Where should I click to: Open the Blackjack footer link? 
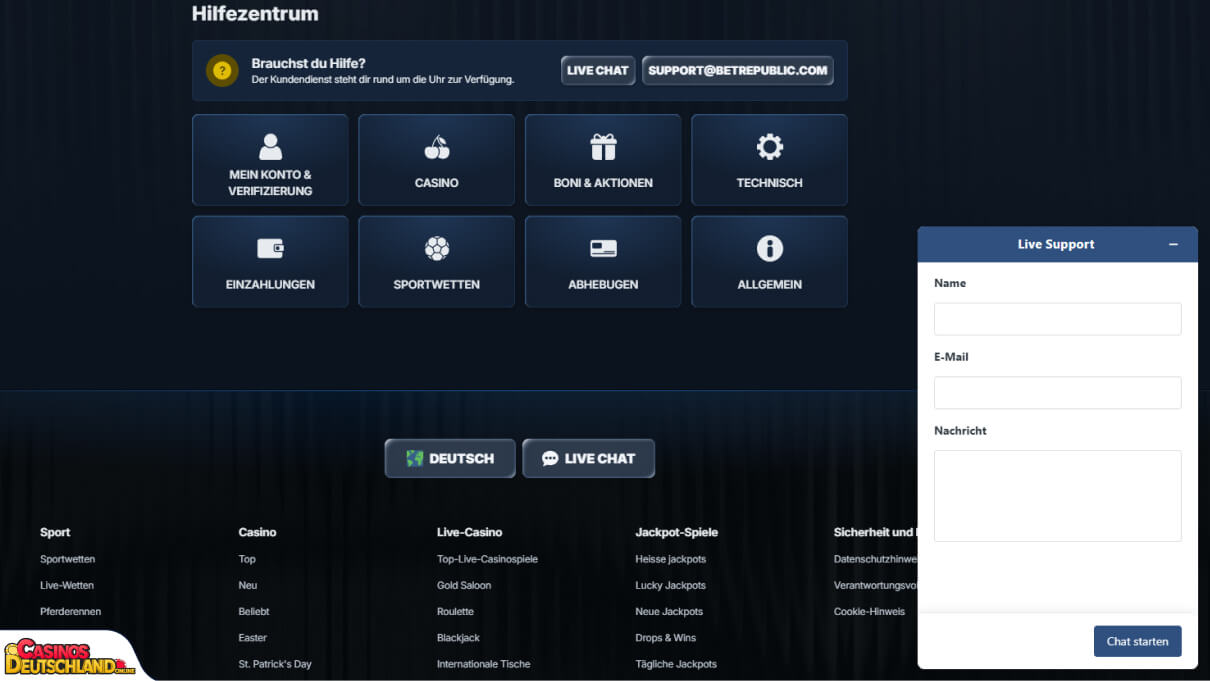click(x=459, y=637)
